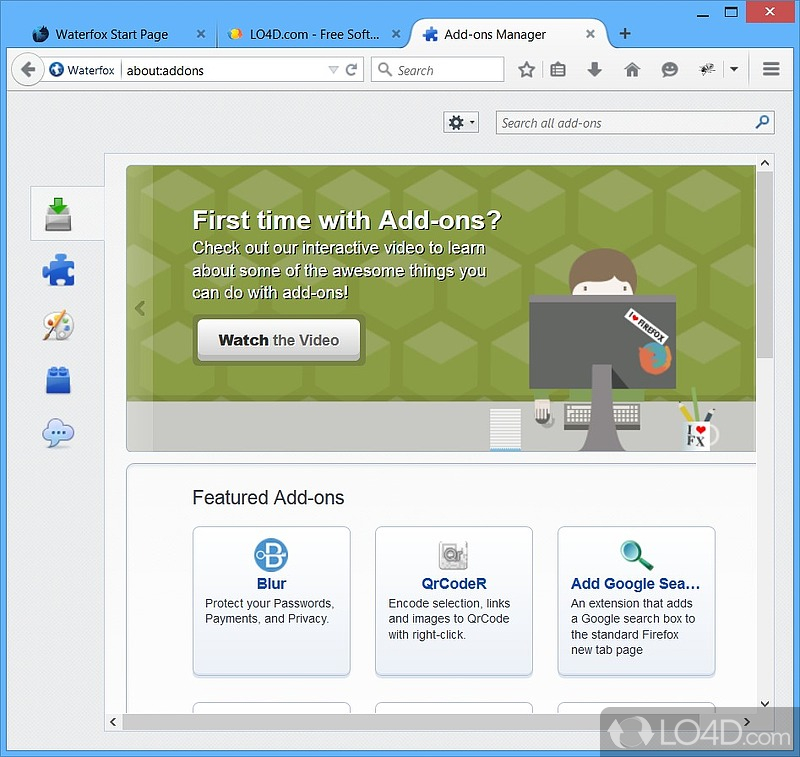The width and height of the screenshot is (800, 757).
Task: Click the vertical scrollbar down arrow
Action: pos(764,704)
